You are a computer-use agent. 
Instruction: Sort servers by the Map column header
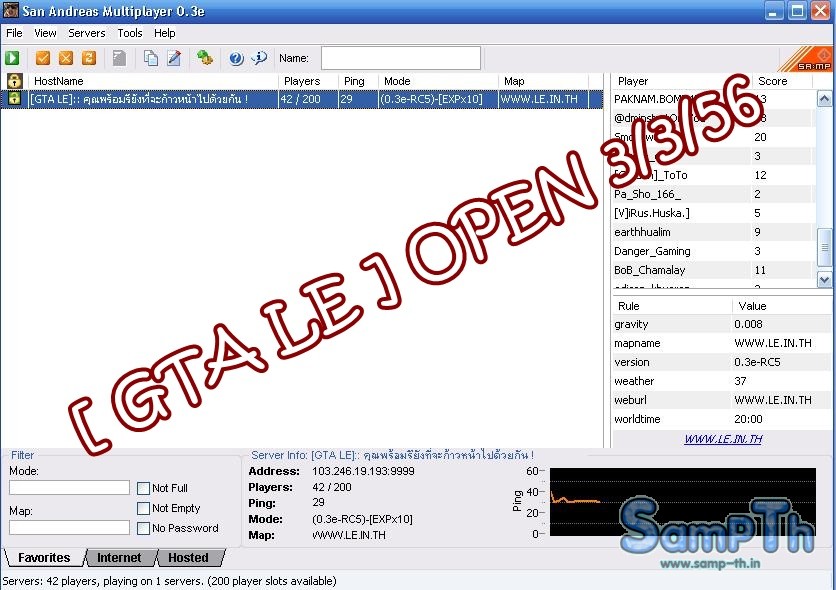[x=543, y=81]
